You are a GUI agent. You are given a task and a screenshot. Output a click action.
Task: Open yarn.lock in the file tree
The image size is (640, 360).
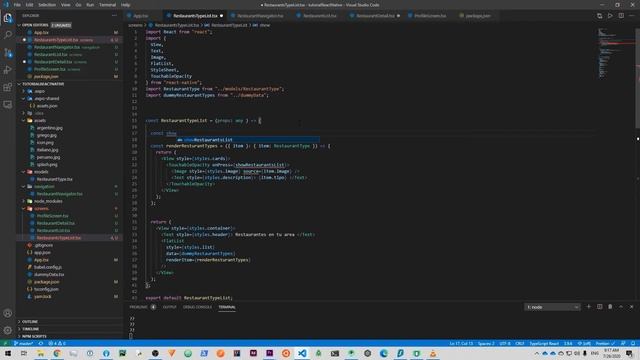(x=42, y=296)
